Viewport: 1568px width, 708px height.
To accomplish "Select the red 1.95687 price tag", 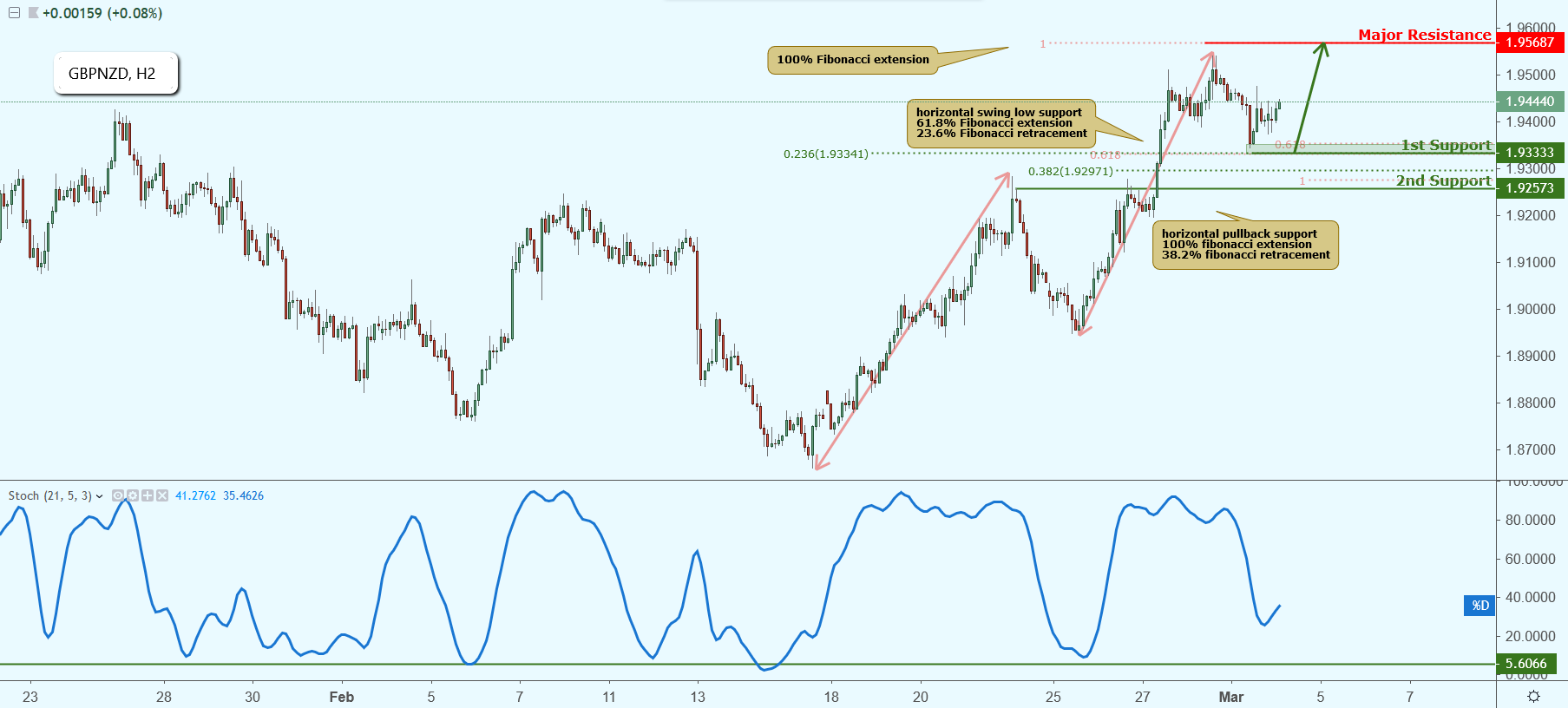I will [1531, 43].
